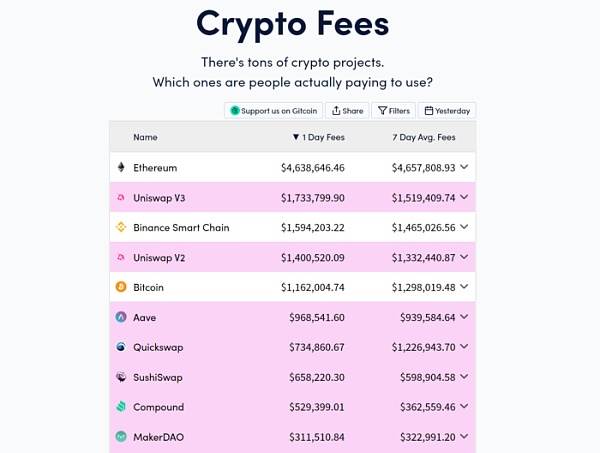Click the pink Uniswap V3 unicorn icon
This screenshot has width=600, height=453.
[x=121, y=197]
